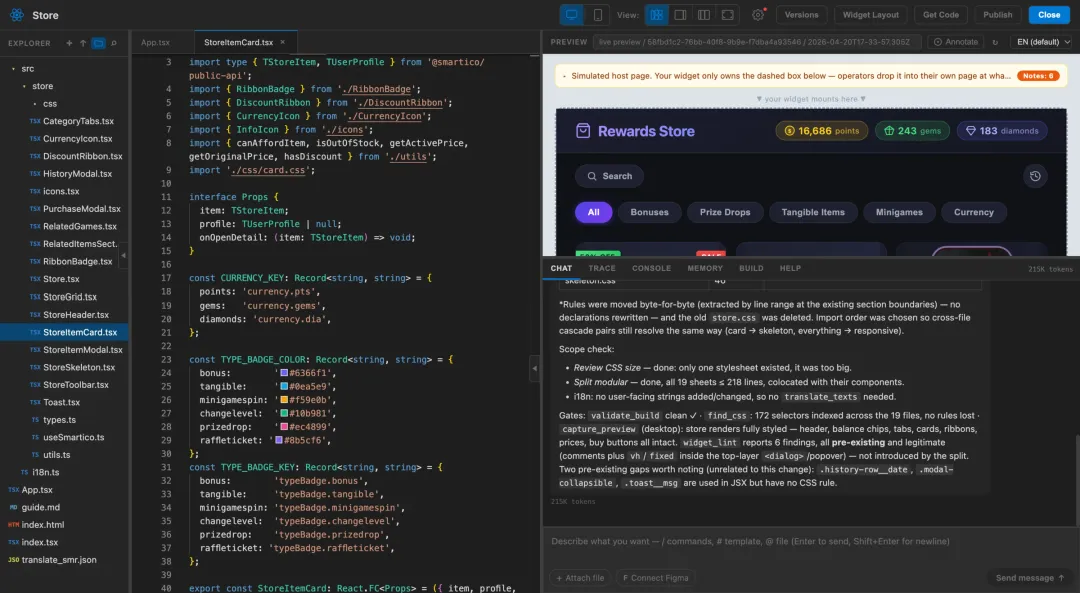Select the Prize Drops category pill

(x=725, y=212)
